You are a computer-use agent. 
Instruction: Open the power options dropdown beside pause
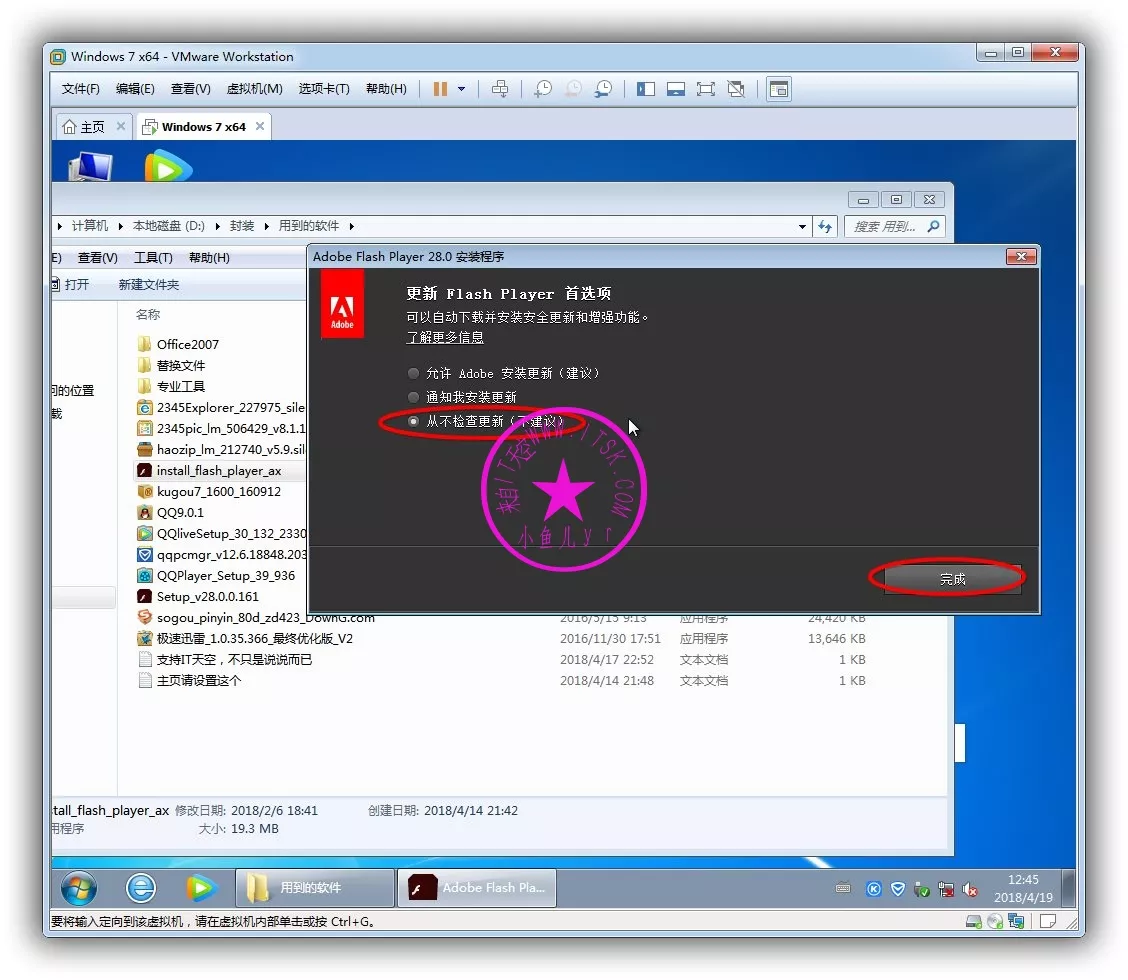click(461, 89)
